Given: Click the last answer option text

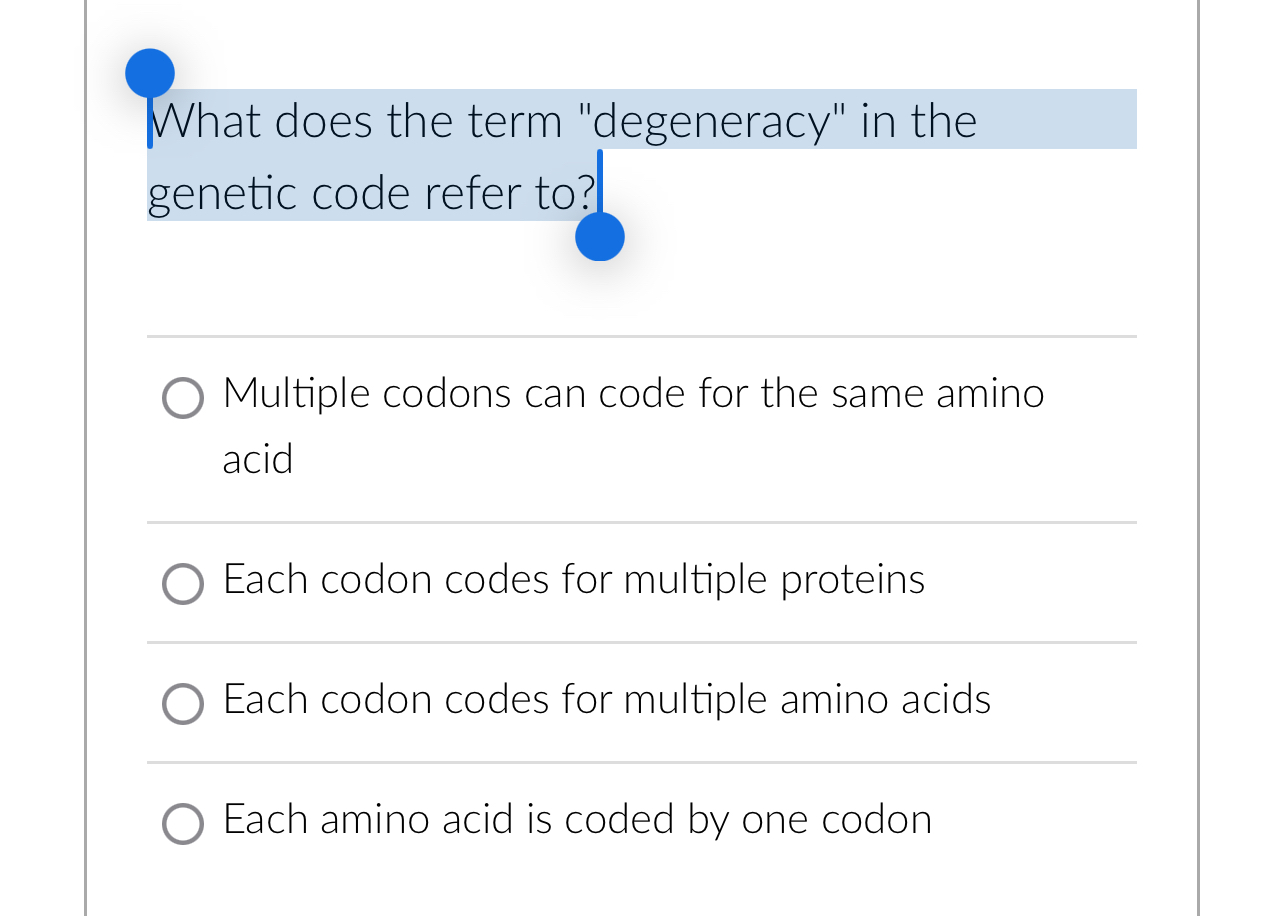Looking at the screenshot, I should point(576,820).
